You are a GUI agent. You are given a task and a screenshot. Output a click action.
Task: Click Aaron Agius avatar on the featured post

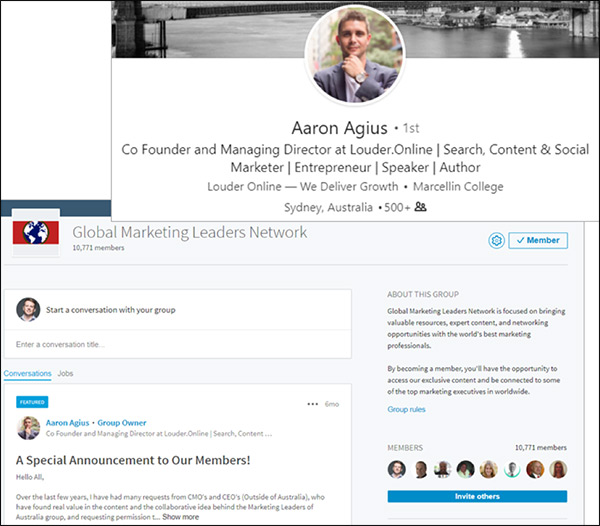(28, 428)
